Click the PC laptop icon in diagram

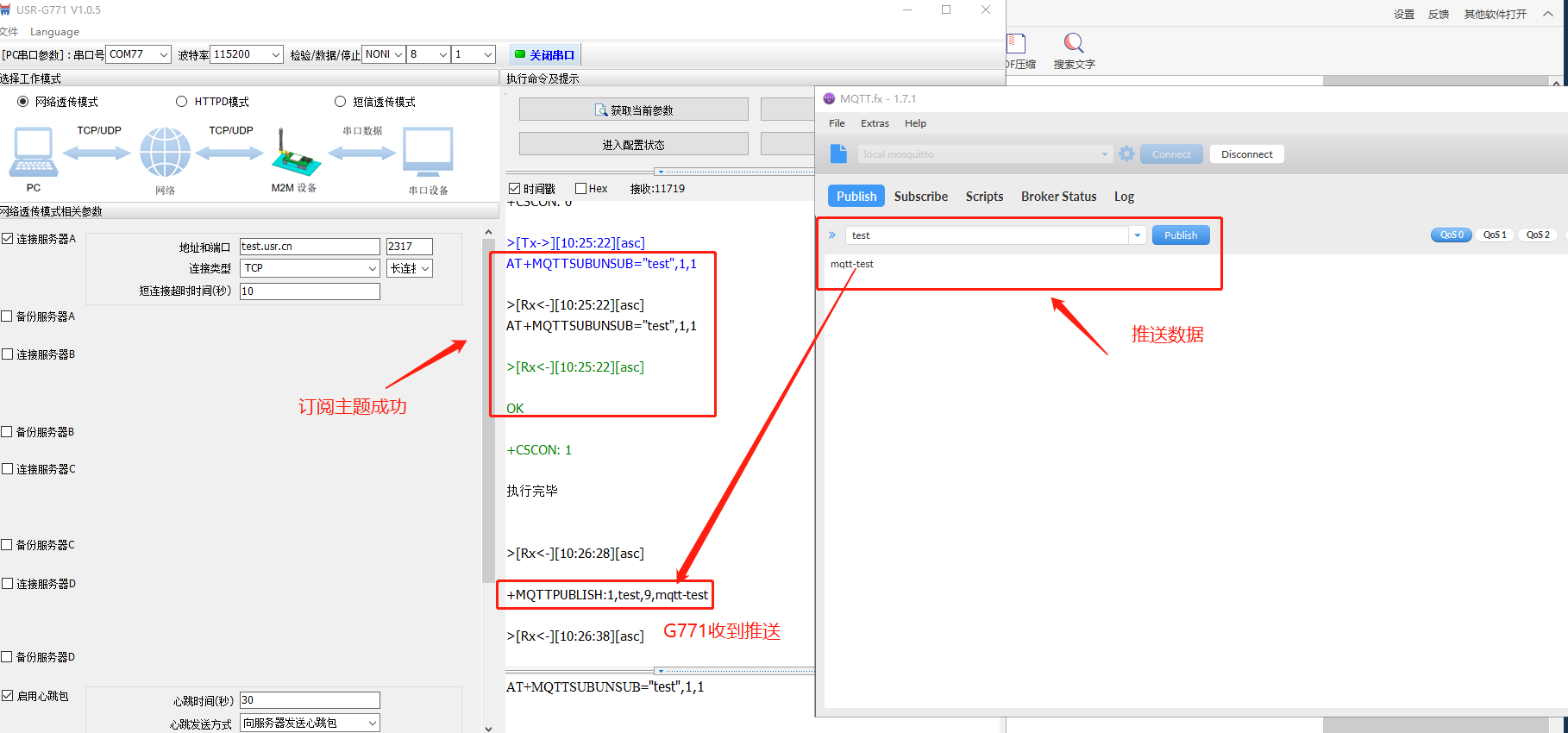[34, 152]
